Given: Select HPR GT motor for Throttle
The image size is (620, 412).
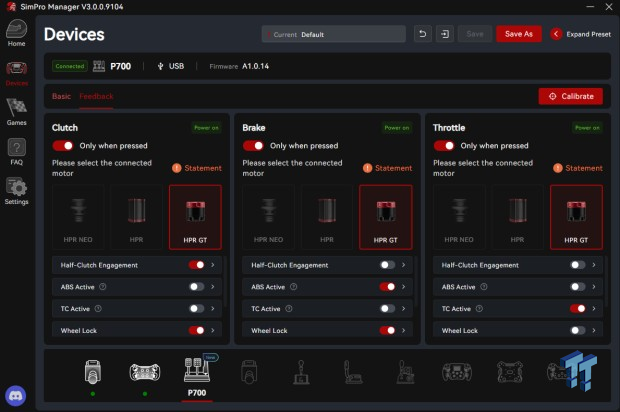Looking at the screenshot, I should (x=576, y=217).
